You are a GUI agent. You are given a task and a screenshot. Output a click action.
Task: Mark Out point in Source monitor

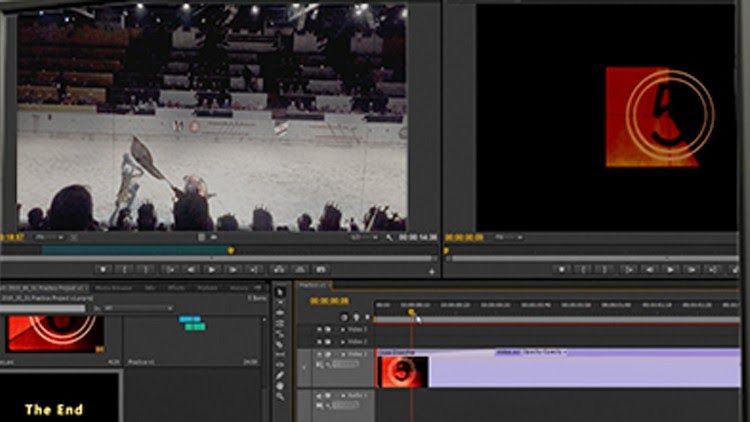(x=146, y=270)
